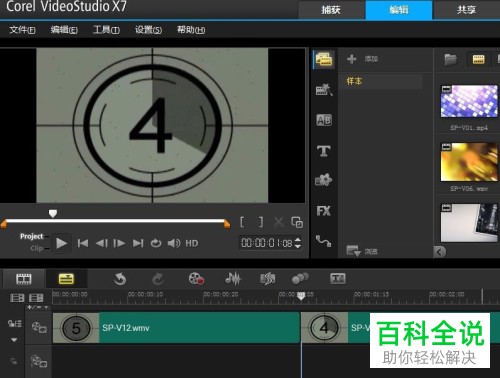Toggle show videos filter in library
Viewport: 500px width, 378px height.
pyautogui.click(x=478, y=60)
